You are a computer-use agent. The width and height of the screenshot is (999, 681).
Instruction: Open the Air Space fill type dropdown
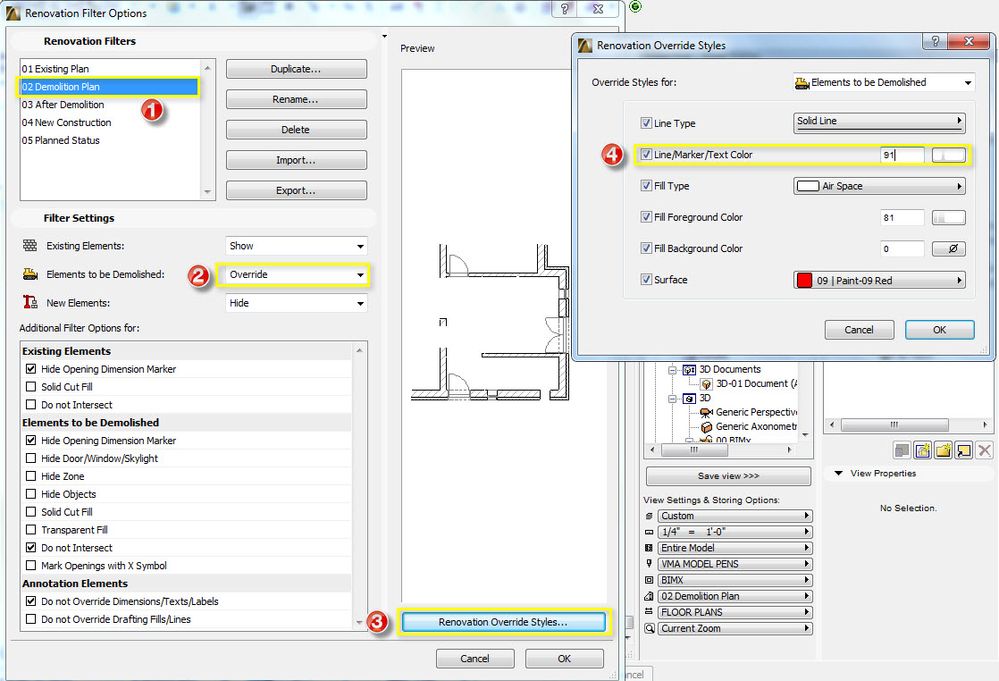point(879,186)
